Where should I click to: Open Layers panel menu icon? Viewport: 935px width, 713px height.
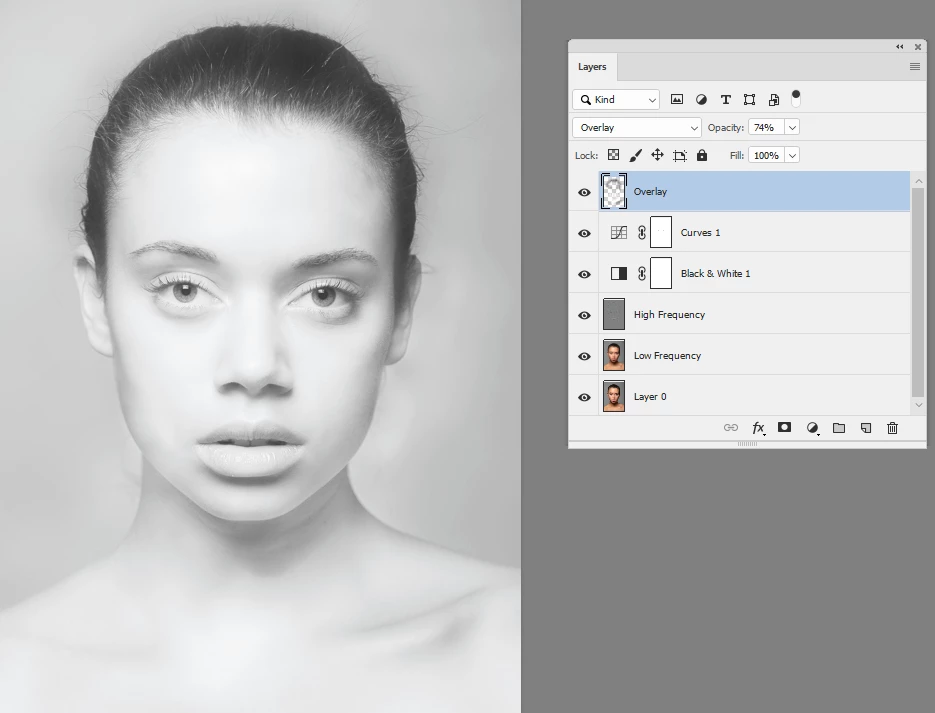915,67
